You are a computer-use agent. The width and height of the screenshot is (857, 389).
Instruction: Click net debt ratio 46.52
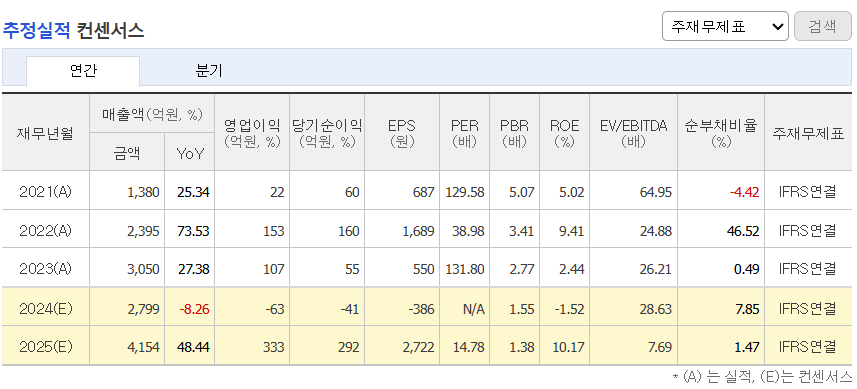pyautogui.click(x=743, y=231)
